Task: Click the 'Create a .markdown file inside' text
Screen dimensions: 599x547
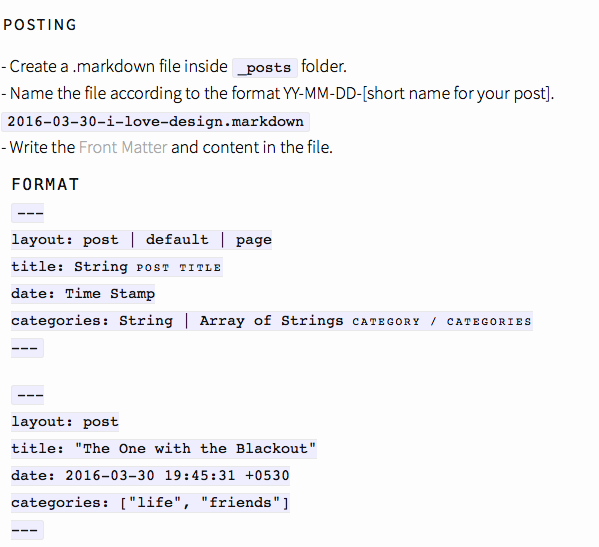Action: [x=118, y=66]
